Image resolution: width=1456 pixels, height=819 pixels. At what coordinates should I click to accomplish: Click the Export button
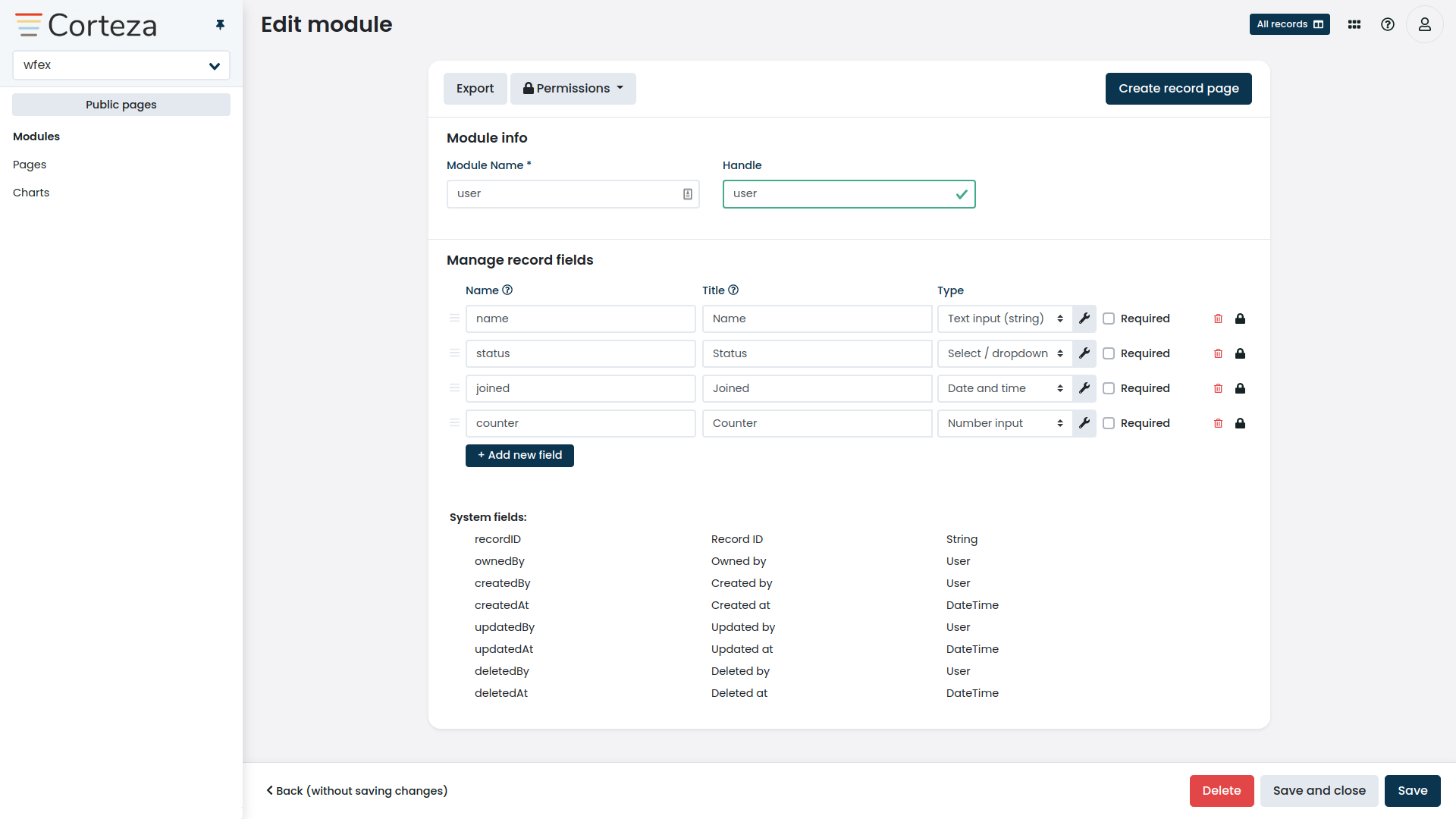(475, 89)
